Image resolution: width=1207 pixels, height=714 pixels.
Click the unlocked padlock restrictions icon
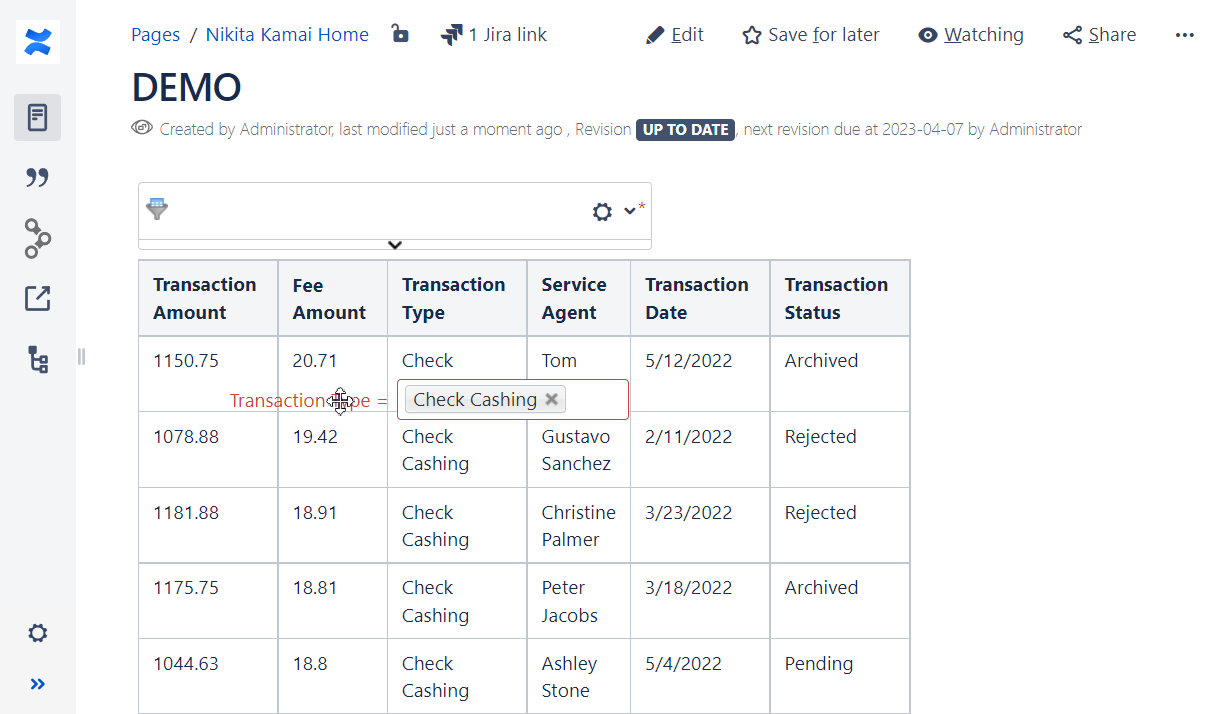[x=400, y=33]
